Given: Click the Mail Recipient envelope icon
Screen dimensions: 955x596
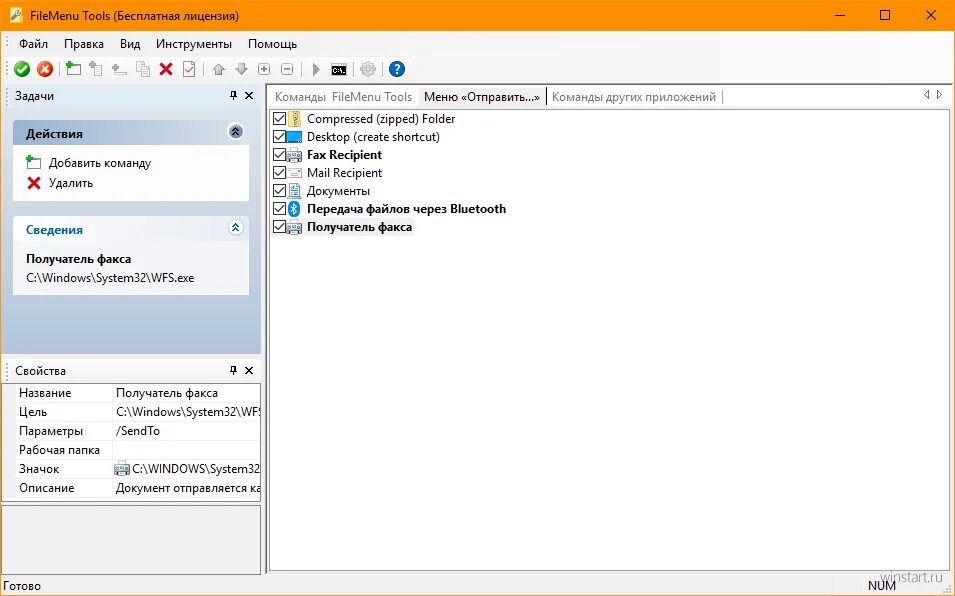Looking at the screenshot, I should click(x=294, y=173).
